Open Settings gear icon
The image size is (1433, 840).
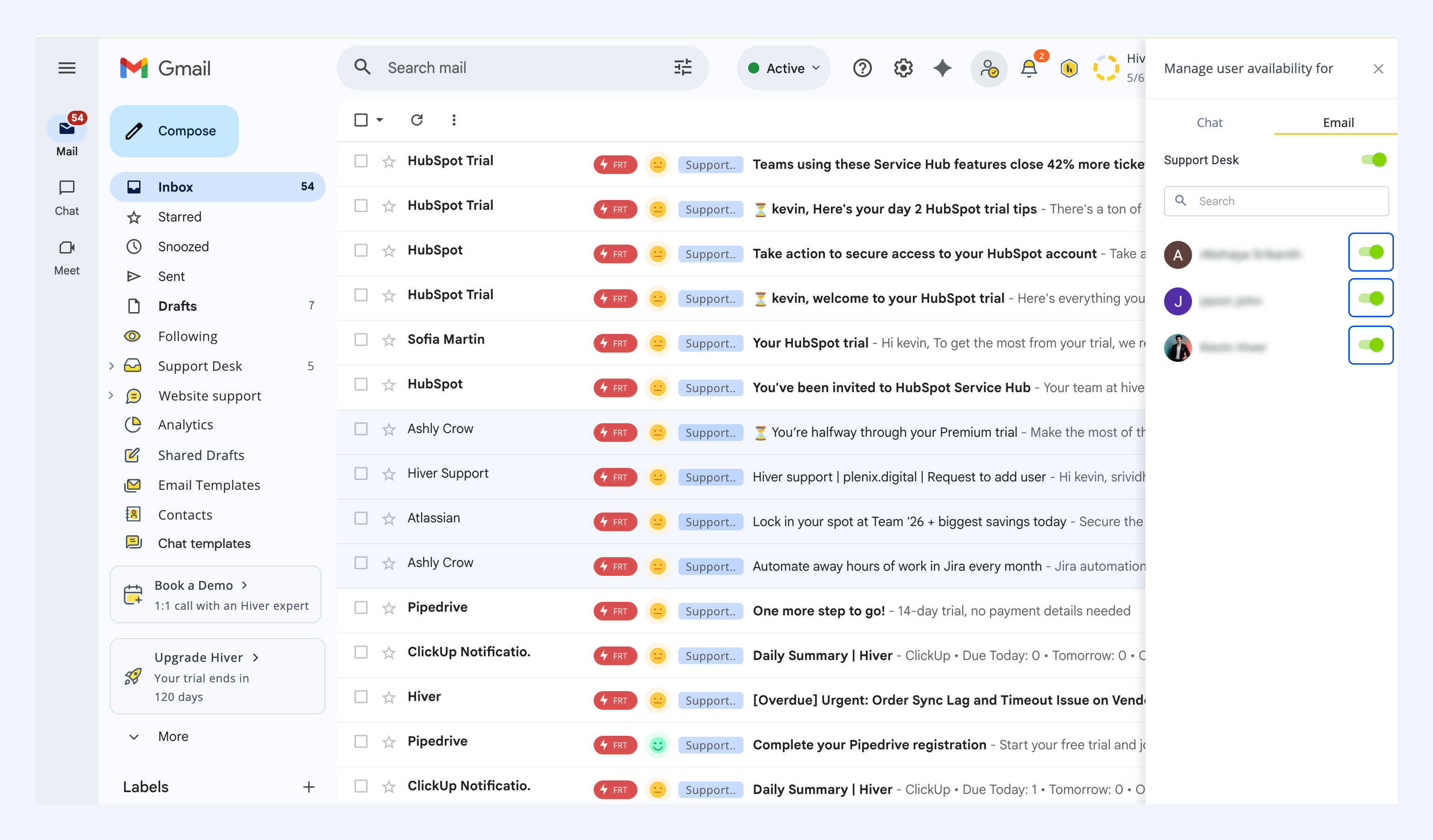[x=903, y=68]
